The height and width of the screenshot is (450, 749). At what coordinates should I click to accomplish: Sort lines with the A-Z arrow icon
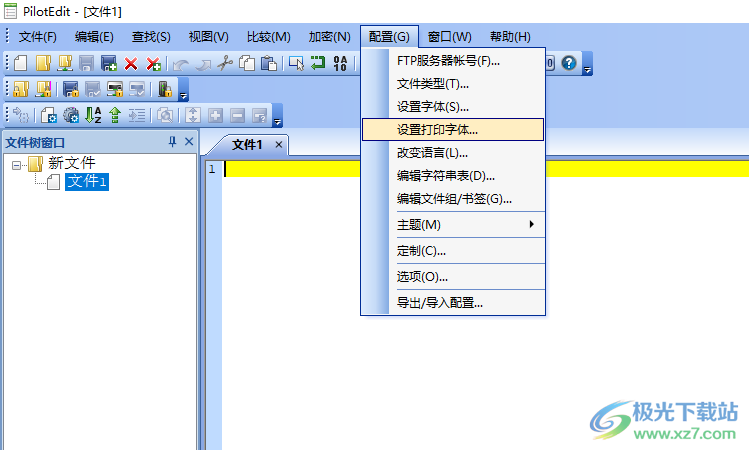pos(93,115)
